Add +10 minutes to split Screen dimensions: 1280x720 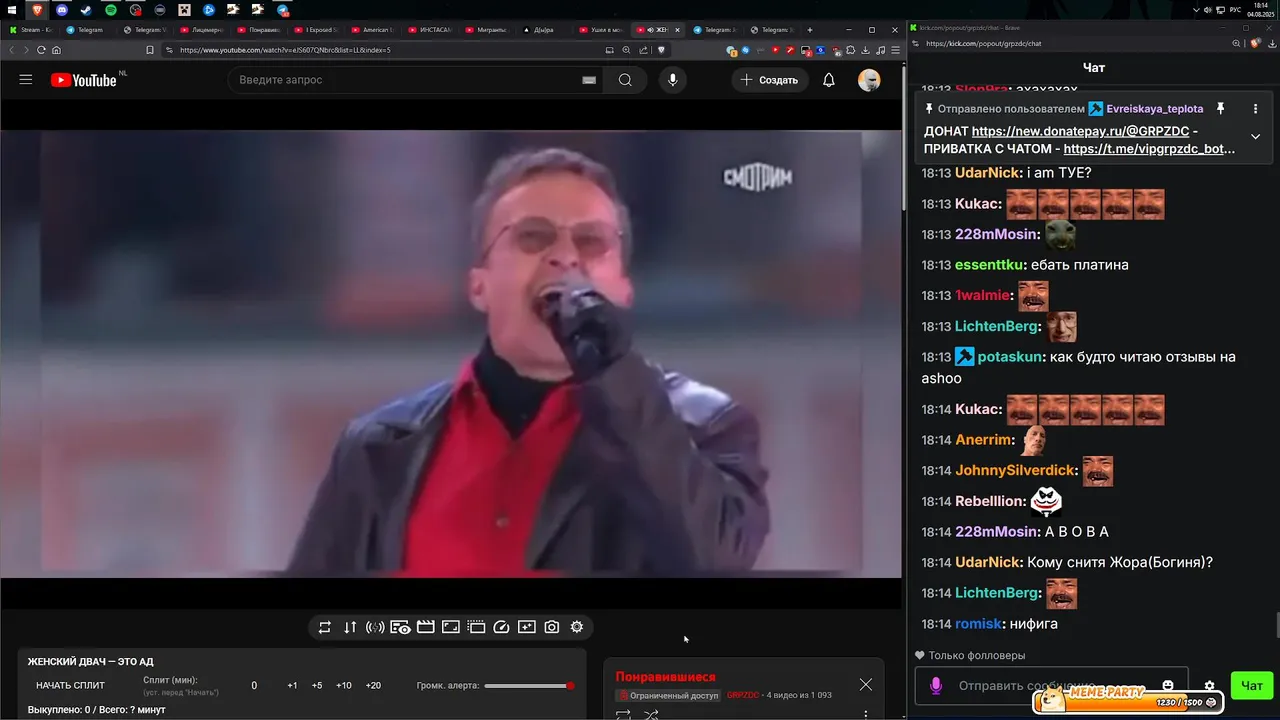click(x=344, y=685)
